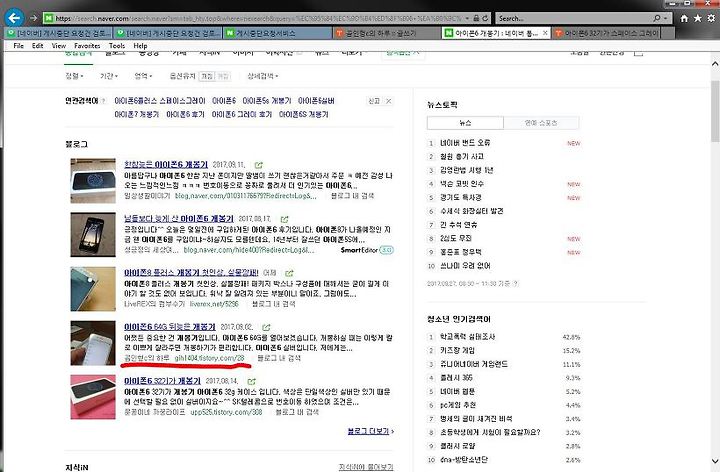Refresh the page with the reload icon
The height and width of the screenshot is (472, 720).
485,18
